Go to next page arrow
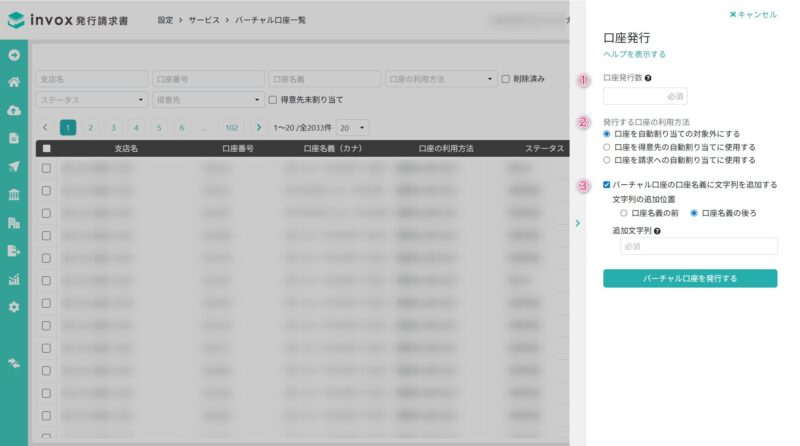The width and height of the screenshot is (800, 446). [x=259, y=127]
